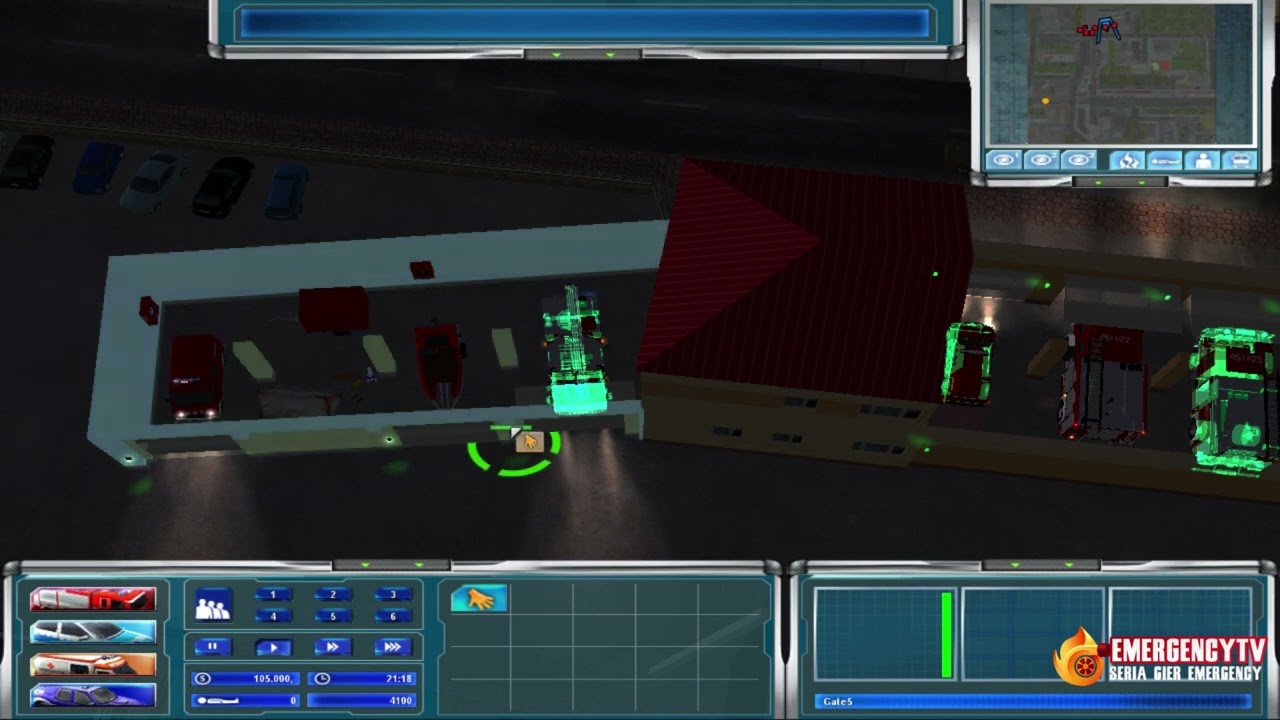Select unit group 4
This screenshot has width=1280, height=720.
(273, 616)
